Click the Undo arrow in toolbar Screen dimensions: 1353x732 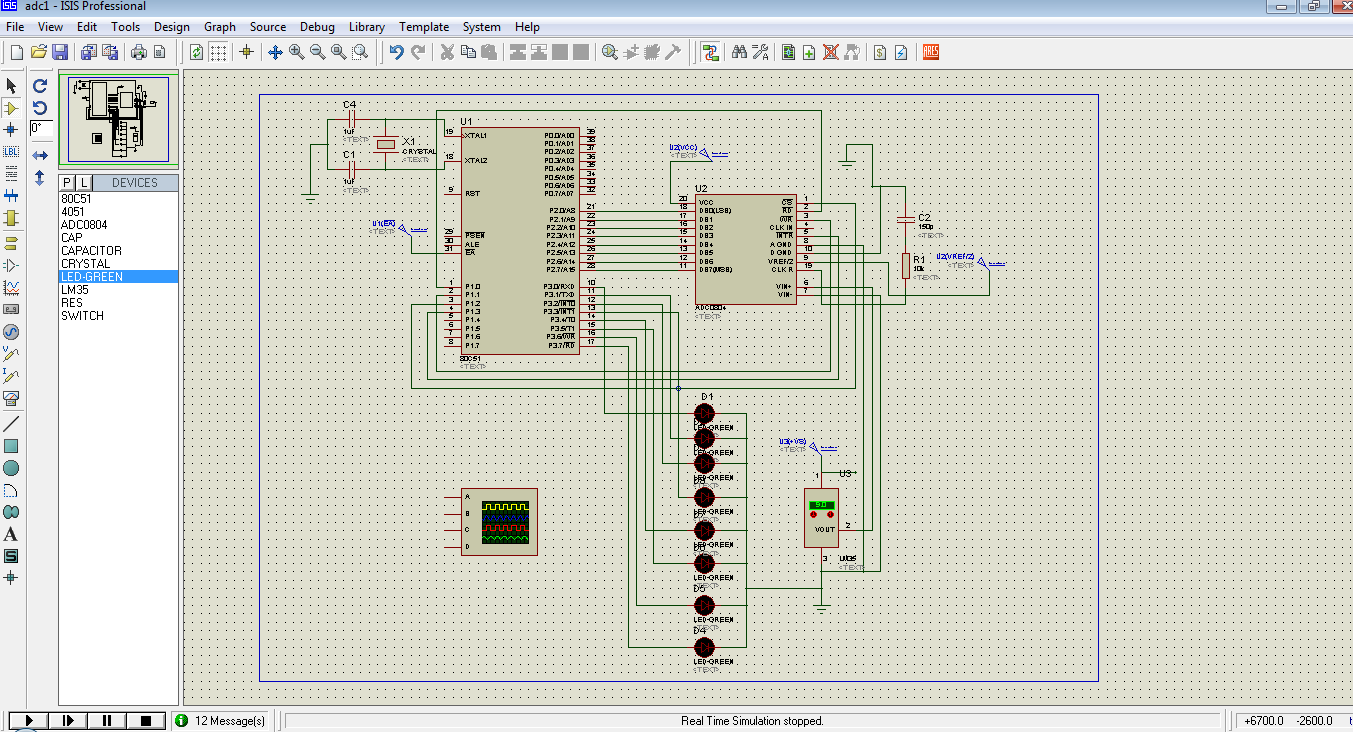tap(396, 52)
